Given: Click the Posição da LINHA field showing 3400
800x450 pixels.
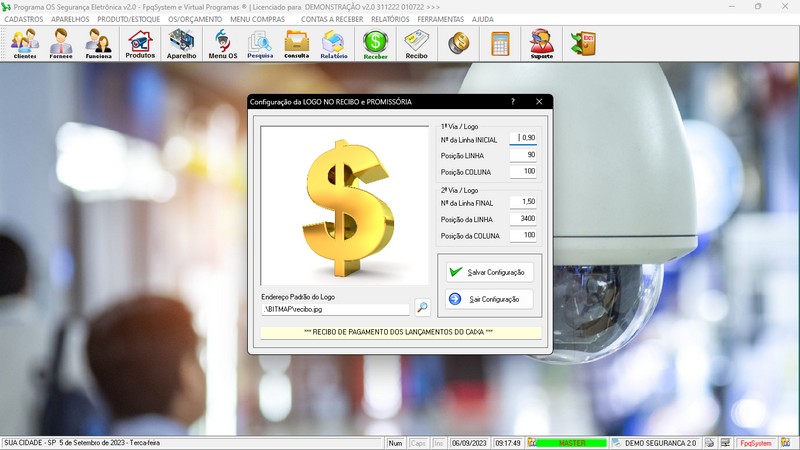Looking at the screenshot, I should tap(523, 219).
